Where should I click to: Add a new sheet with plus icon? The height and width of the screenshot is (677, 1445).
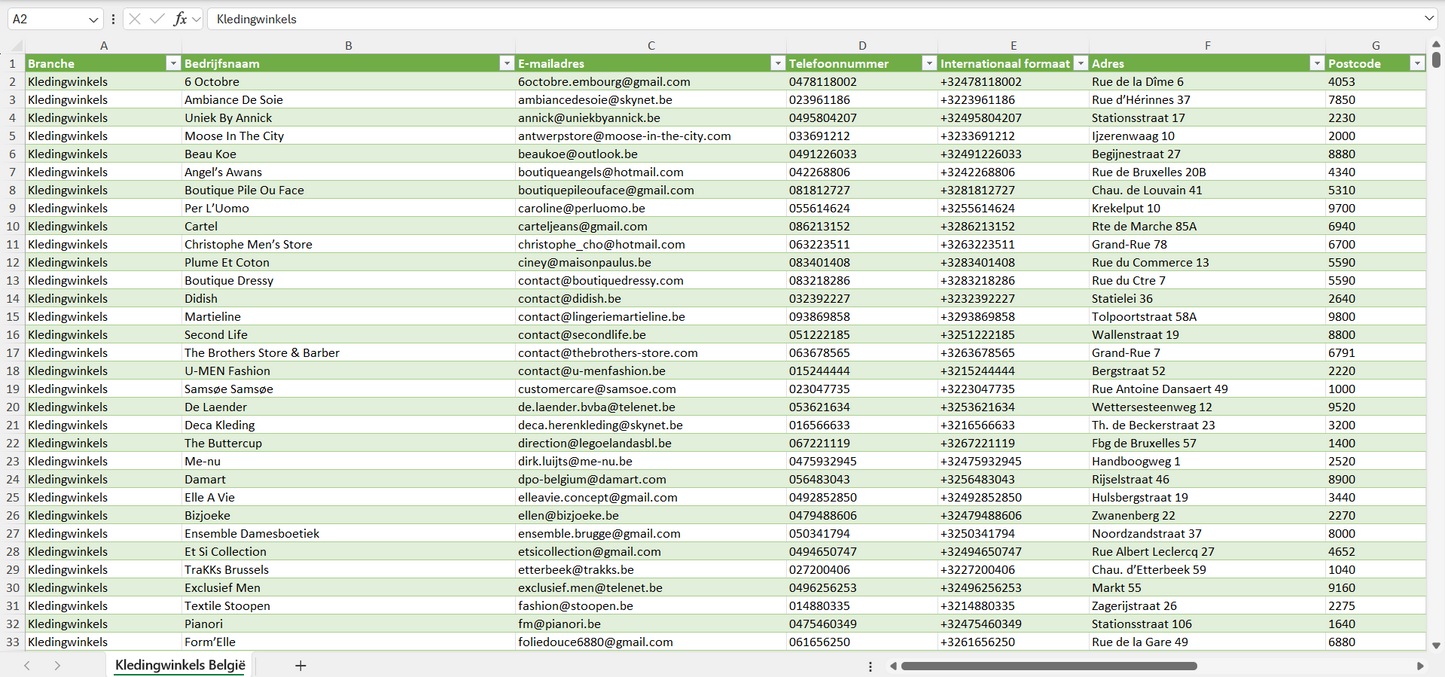[x=300, y=666]
